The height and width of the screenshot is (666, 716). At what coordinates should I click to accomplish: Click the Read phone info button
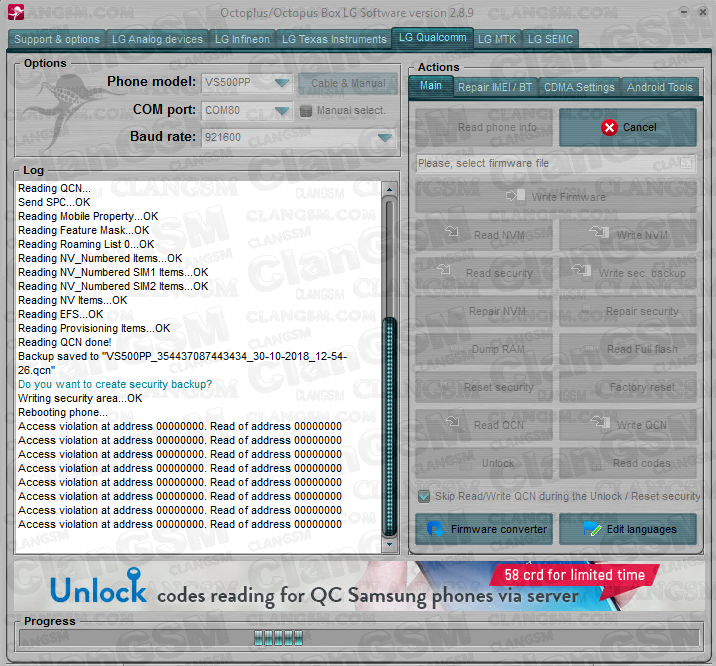[x=484, y=127]
